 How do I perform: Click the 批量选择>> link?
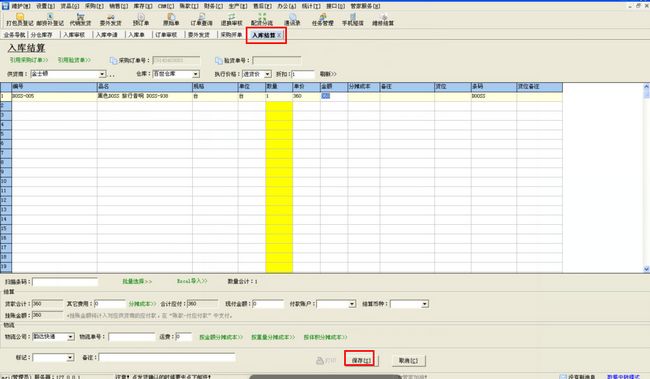tap(137, 282)
